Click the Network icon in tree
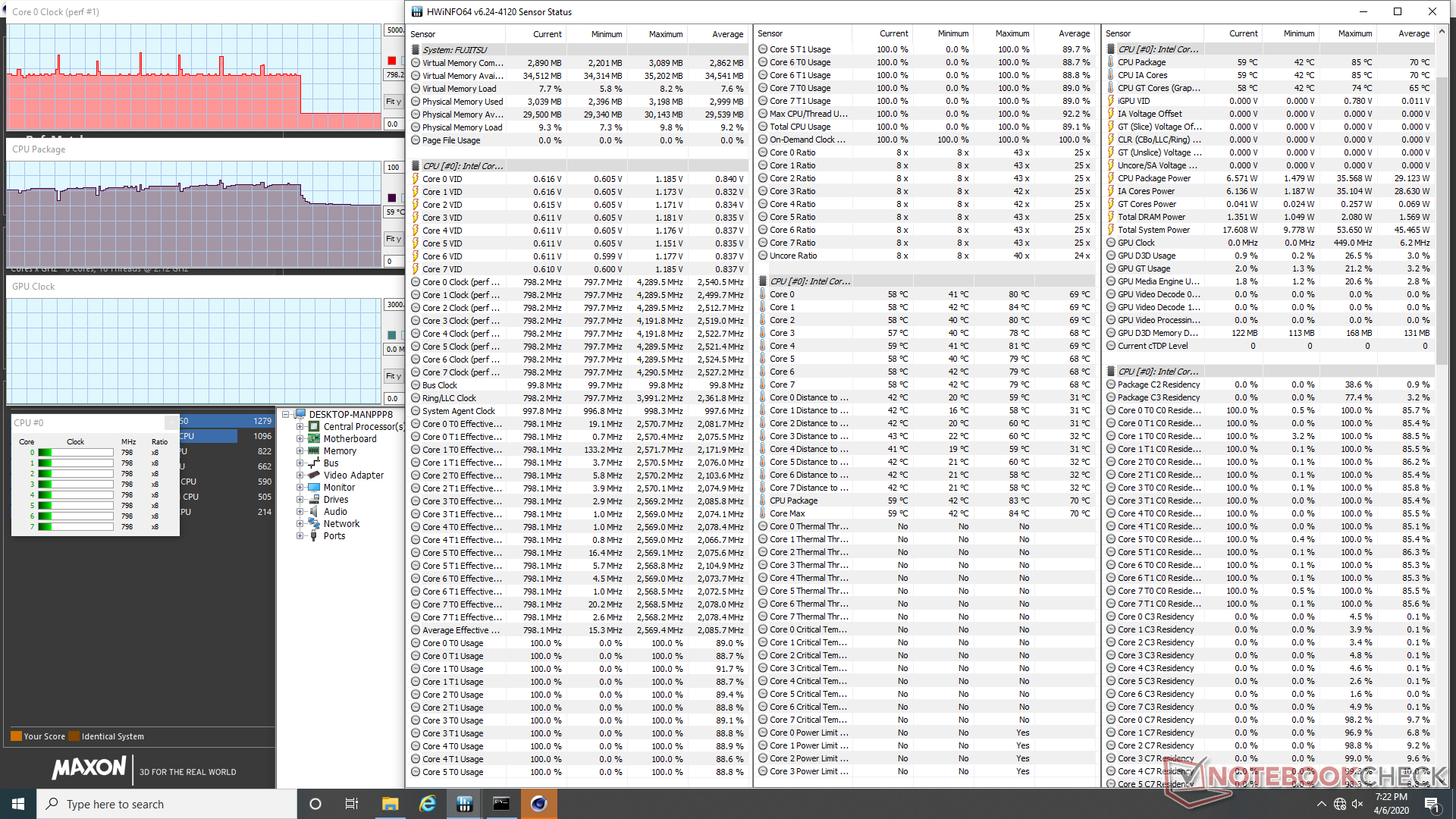This screenshot has height=819, width=1456. [x=313, y=524]
